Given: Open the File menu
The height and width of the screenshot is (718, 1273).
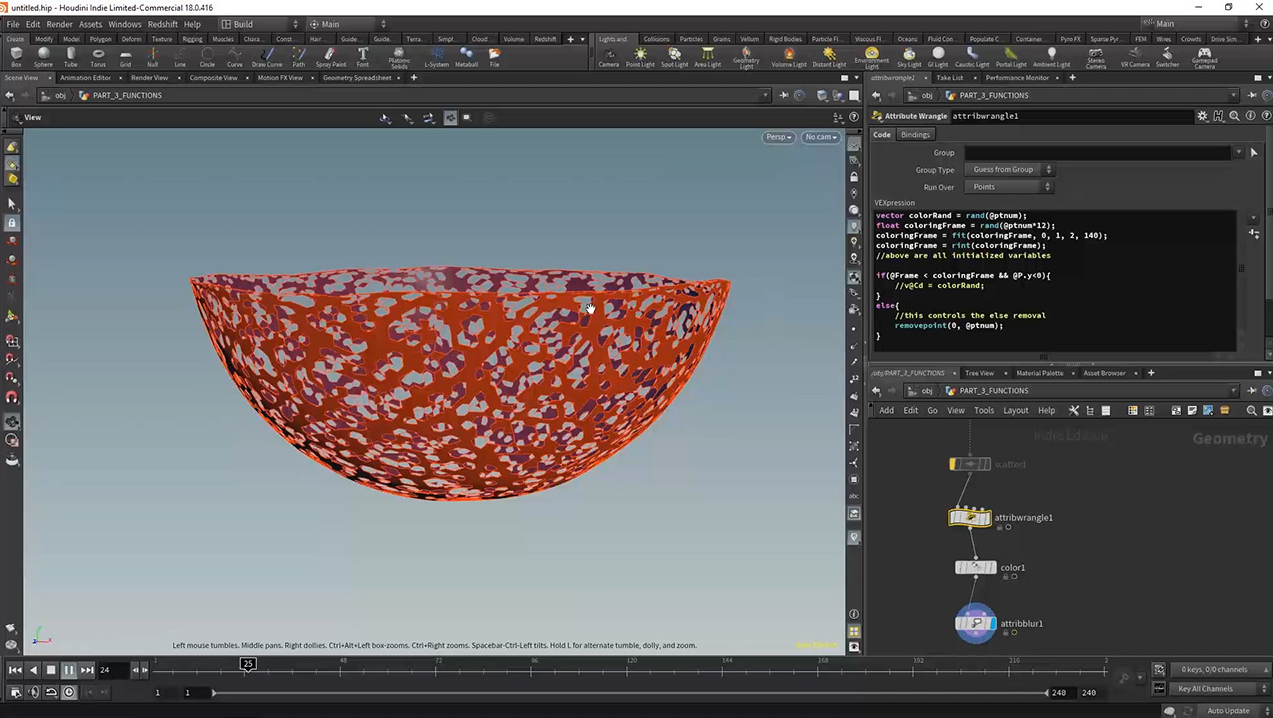Looking at the screenshot, I should pyautogui.click(x=13, y=24).
